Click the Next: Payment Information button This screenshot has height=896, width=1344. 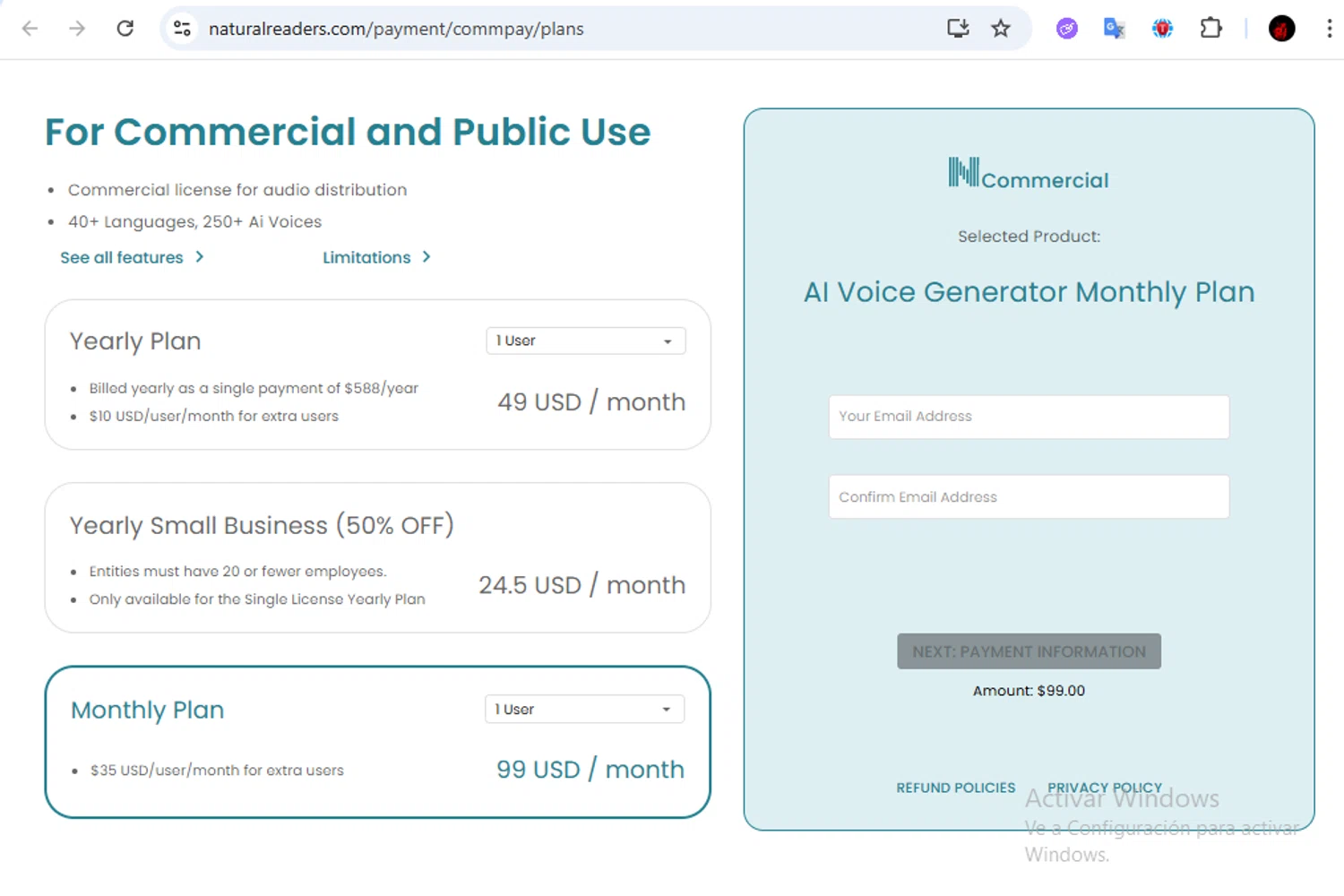click(1029, 651)
